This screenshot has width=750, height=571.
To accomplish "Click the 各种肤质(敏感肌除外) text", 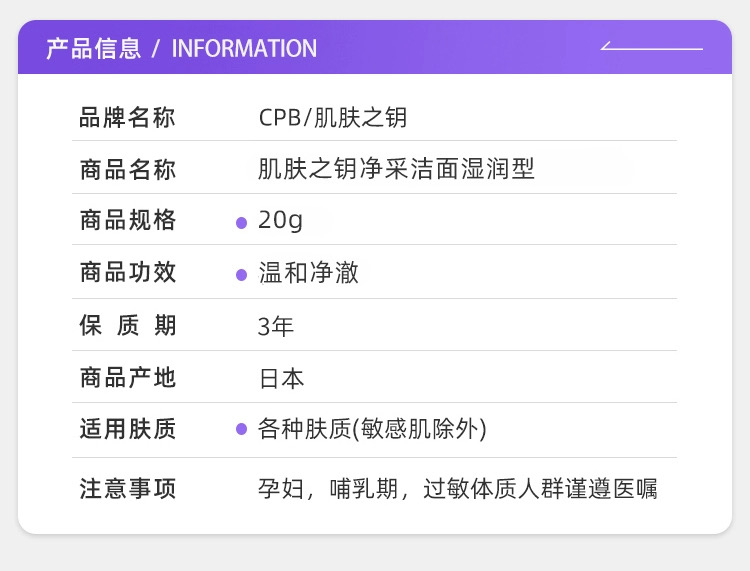I will [x=372, y=429].
